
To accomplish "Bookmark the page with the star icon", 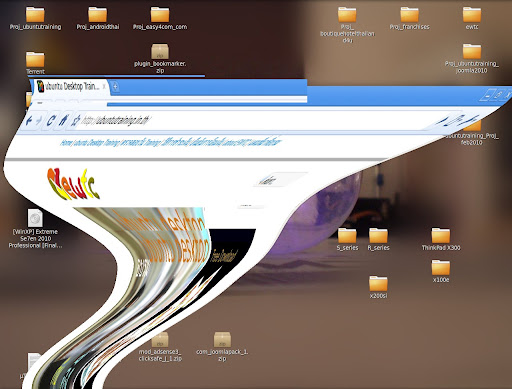I will (76, 120).
